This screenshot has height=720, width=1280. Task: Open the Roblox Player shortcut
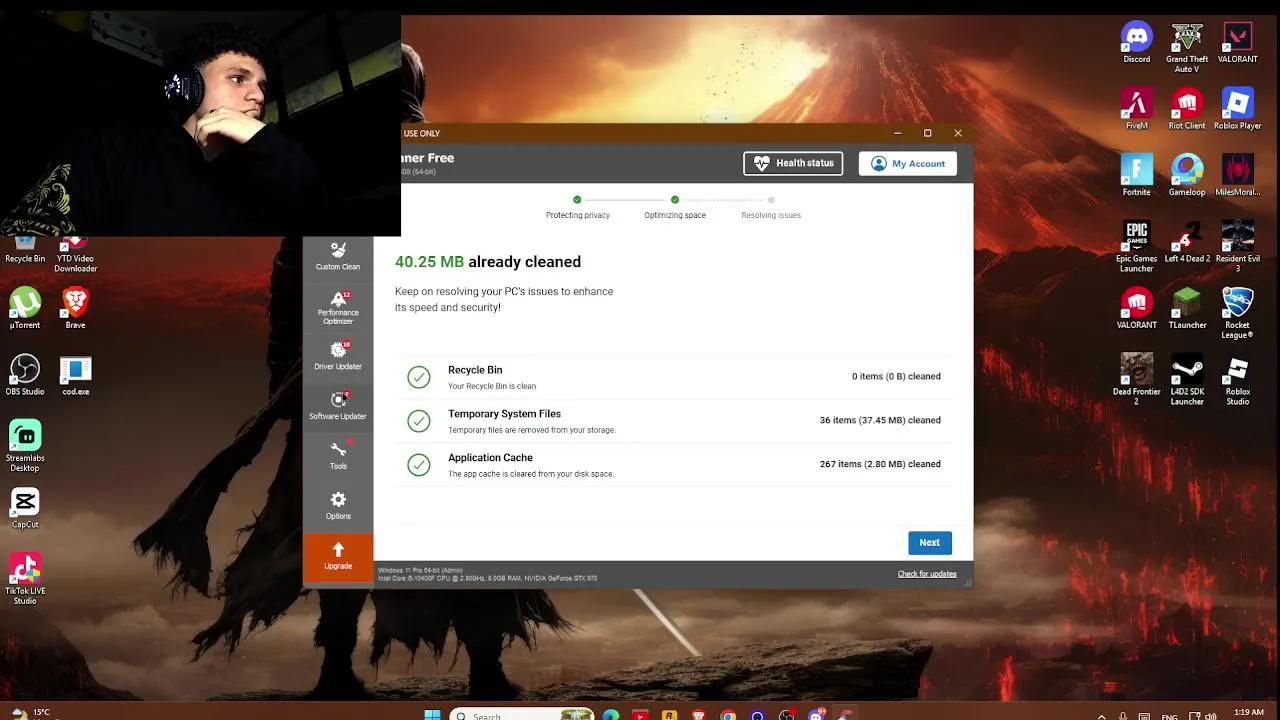point(1238,110)
